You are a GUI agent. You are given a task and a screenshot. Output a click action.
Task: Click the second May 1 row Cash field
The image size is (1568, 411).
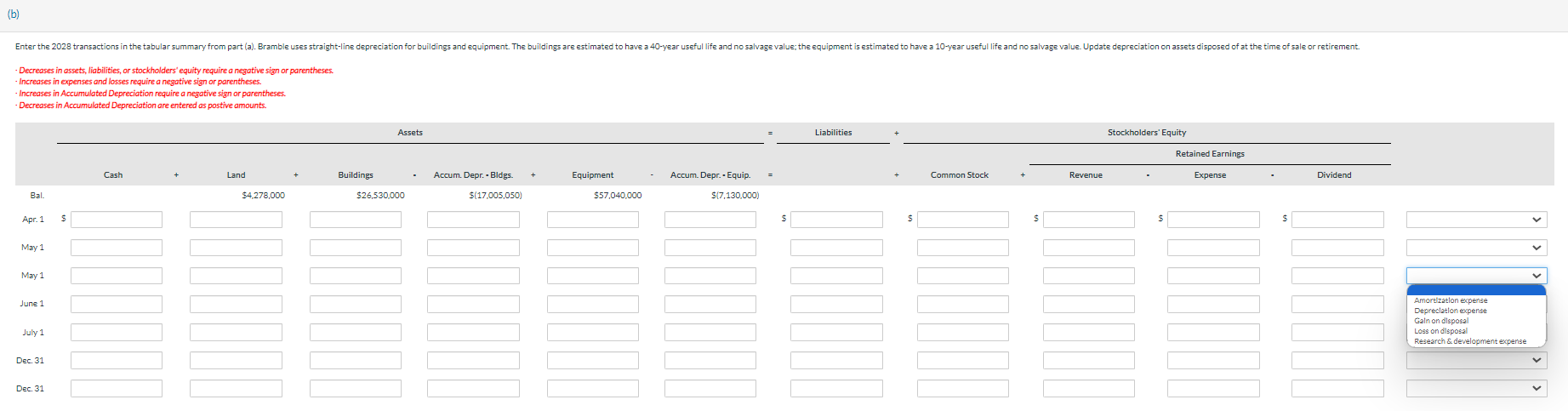[x=117, y=276]
